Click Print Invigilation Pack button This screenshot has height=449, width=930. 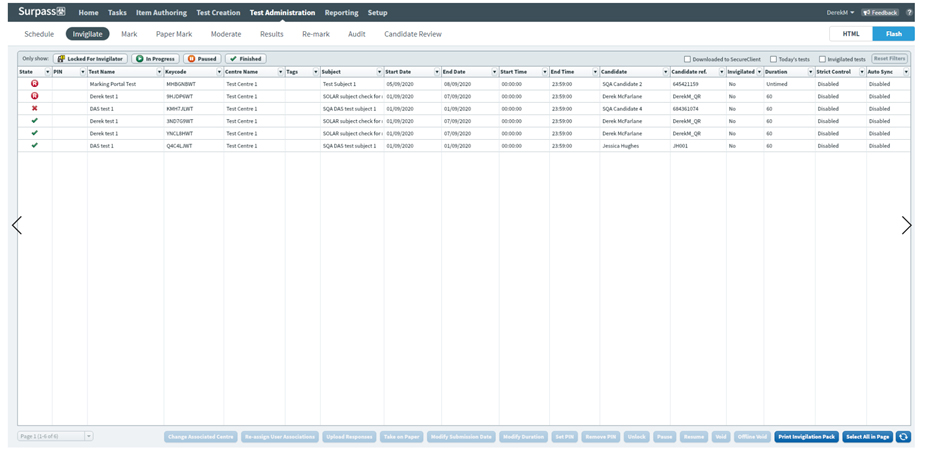[x=807, y=437]
